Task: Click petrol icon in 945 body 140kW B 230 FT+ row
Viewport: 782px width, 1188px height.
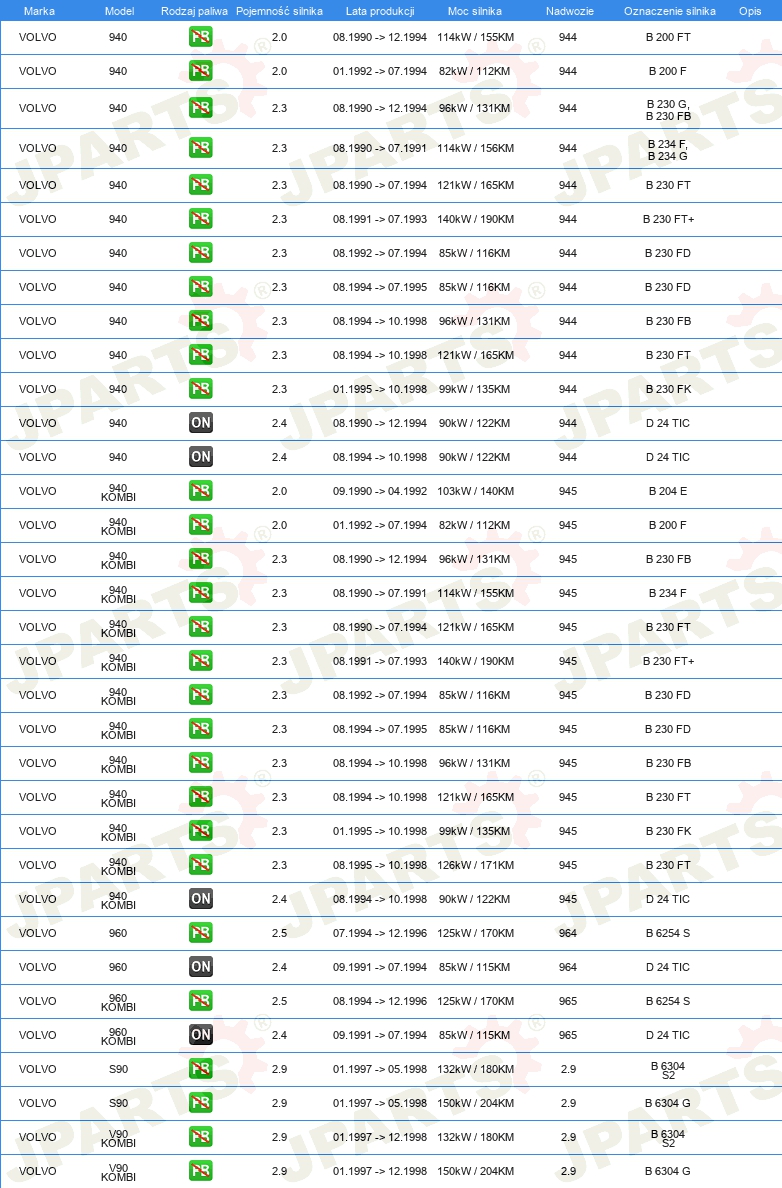Action: (x=201, y=661)
